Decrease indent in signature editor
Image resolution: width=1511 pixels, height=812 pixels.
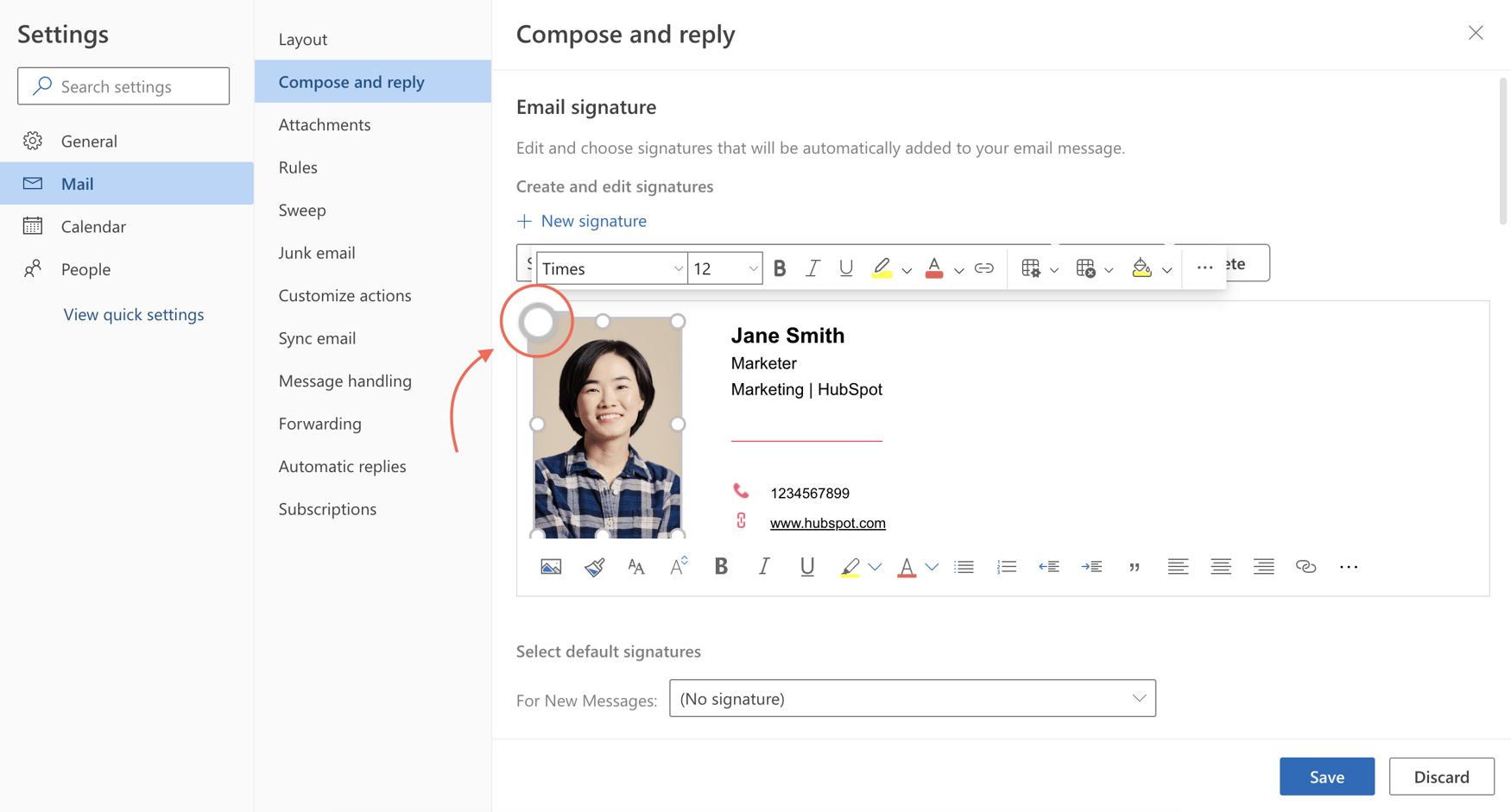pos(1049,567)
